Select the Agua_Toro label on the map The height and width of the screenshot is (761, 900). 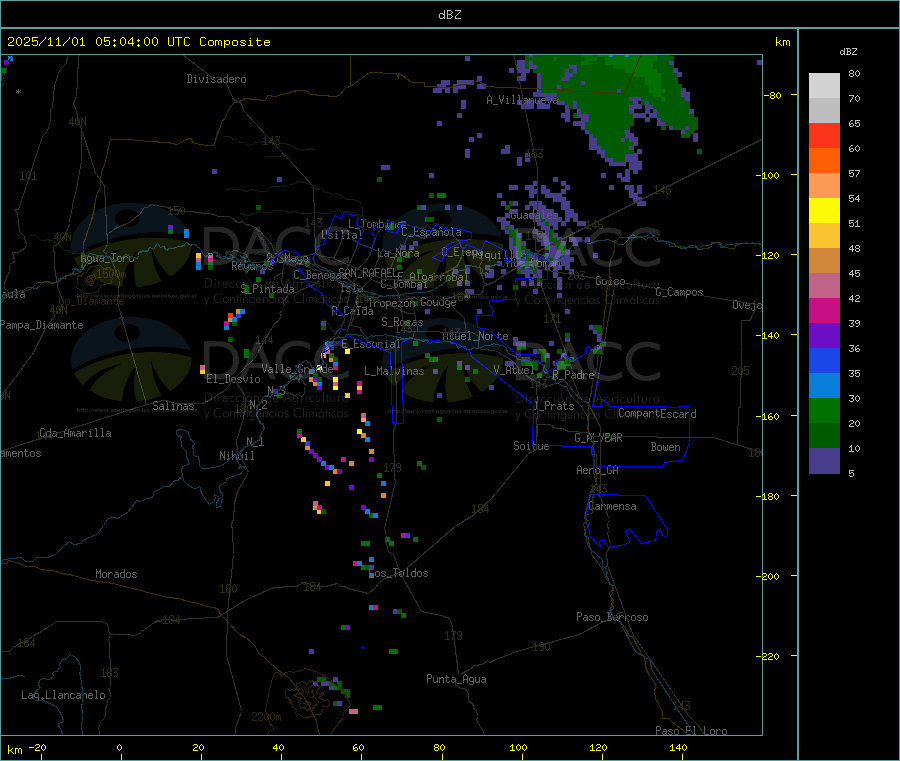pyautogui.click(x=107, y=258)
